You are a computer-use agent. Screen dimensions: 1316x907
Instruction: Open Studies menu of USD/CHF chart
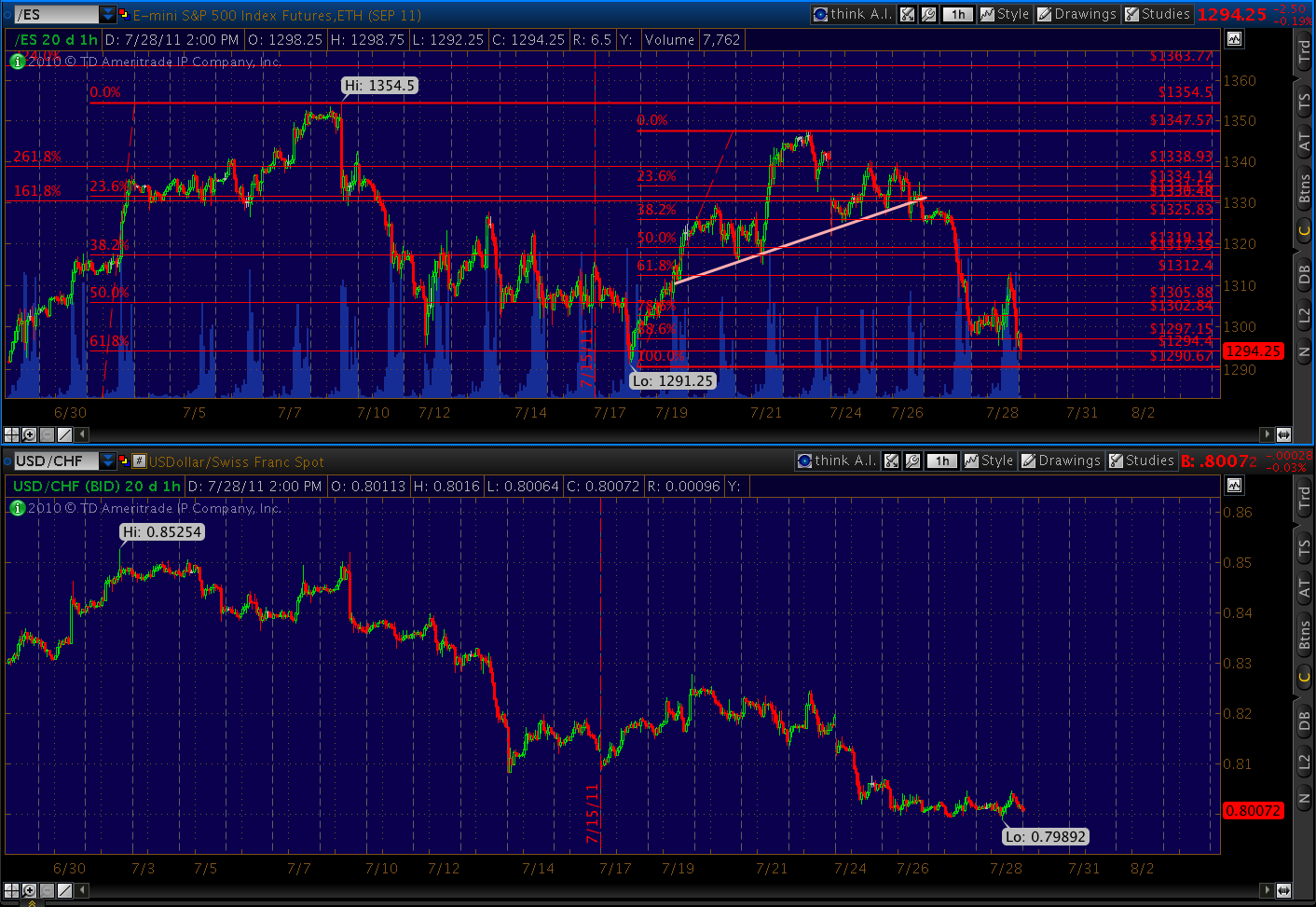pyautogui.click(x=1141, y=460)
